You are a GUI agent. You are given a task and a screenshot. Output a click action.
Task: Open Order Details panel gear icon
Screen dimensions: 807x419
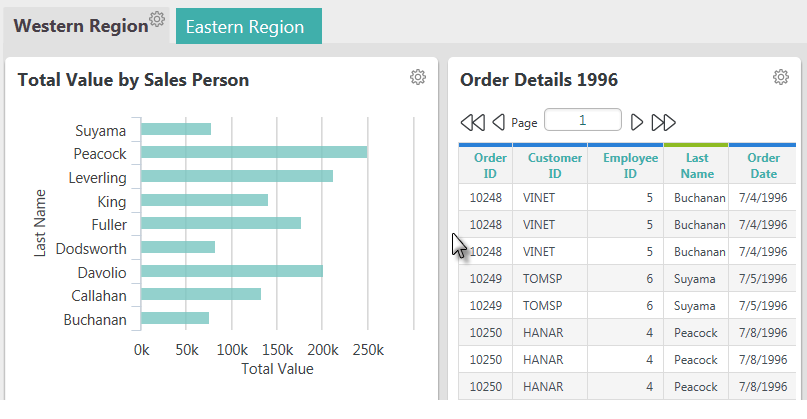point(781,77)
